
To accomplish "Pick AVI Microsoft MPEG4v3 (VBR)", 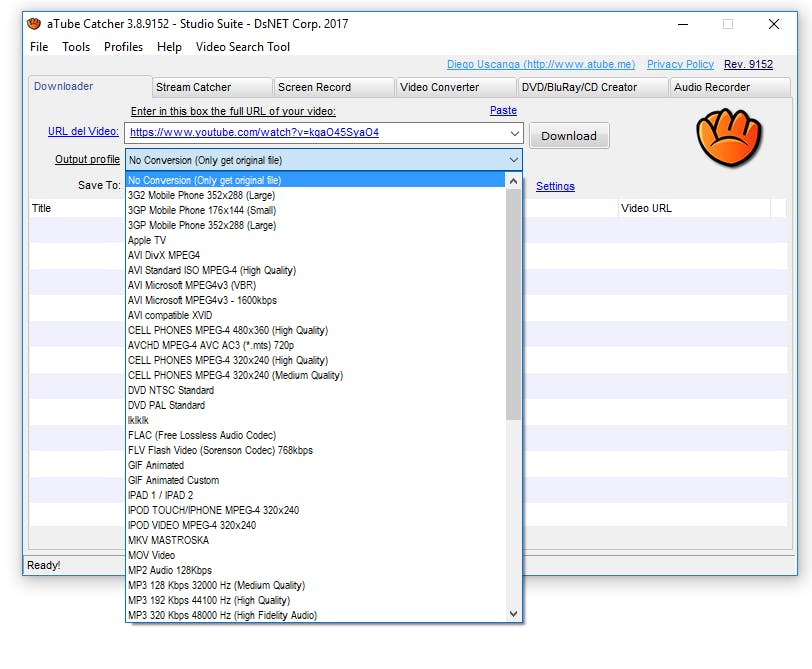I will point(315,285).
